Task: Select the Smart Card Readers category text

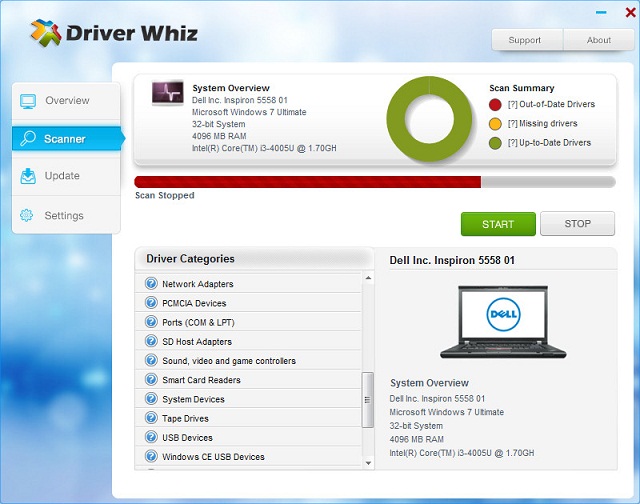Action: pos(201,380)
